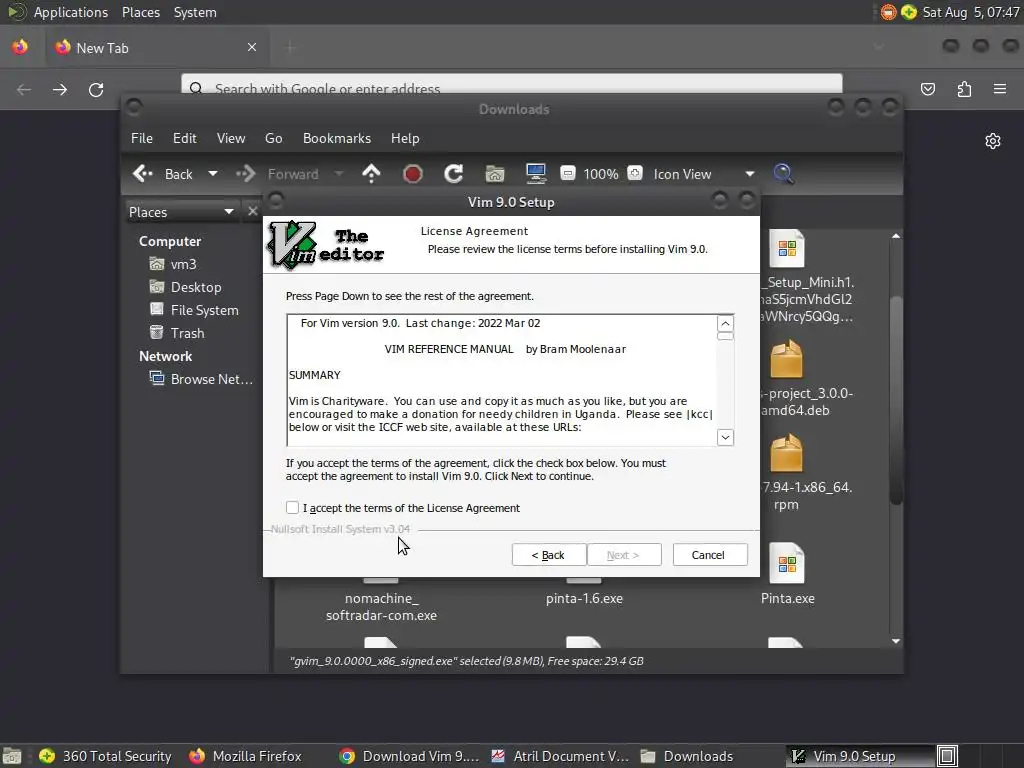Image resolution: width=1024 pixels, height=768 pixels.
Task: Open Firefox extensions puzzle icon
Action: [x=964, y=89]
